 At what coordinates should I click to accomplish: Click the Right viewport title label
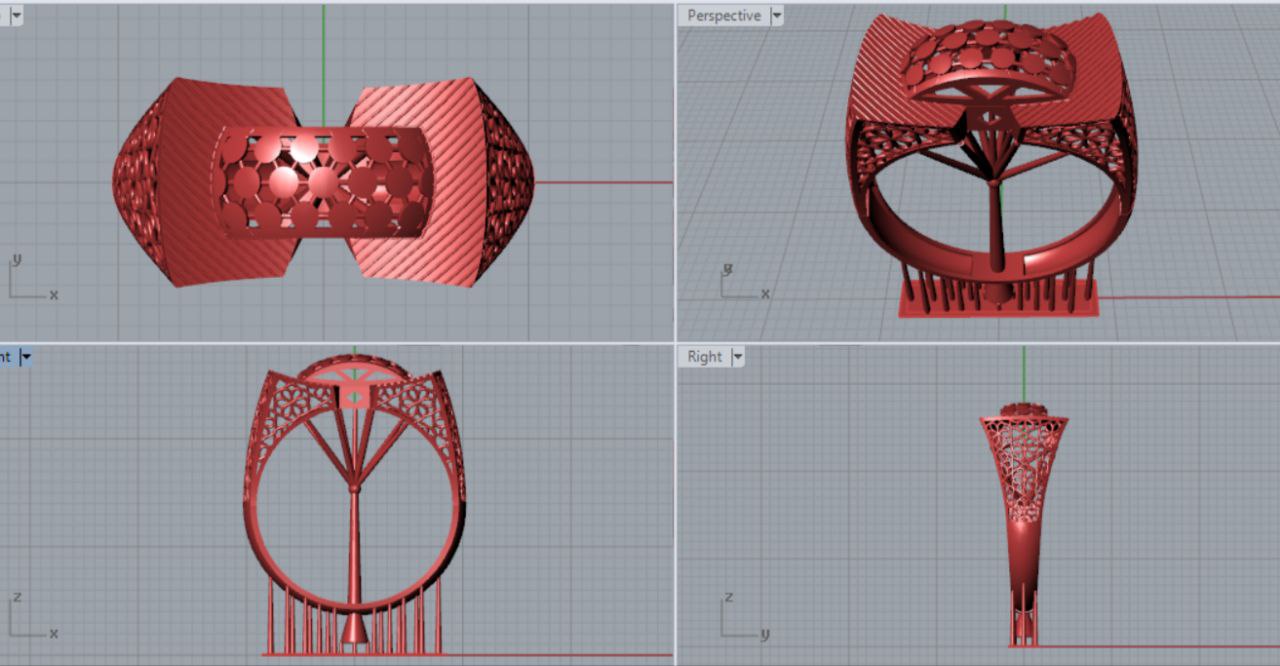pyautogui.click(x=705, y=357)
